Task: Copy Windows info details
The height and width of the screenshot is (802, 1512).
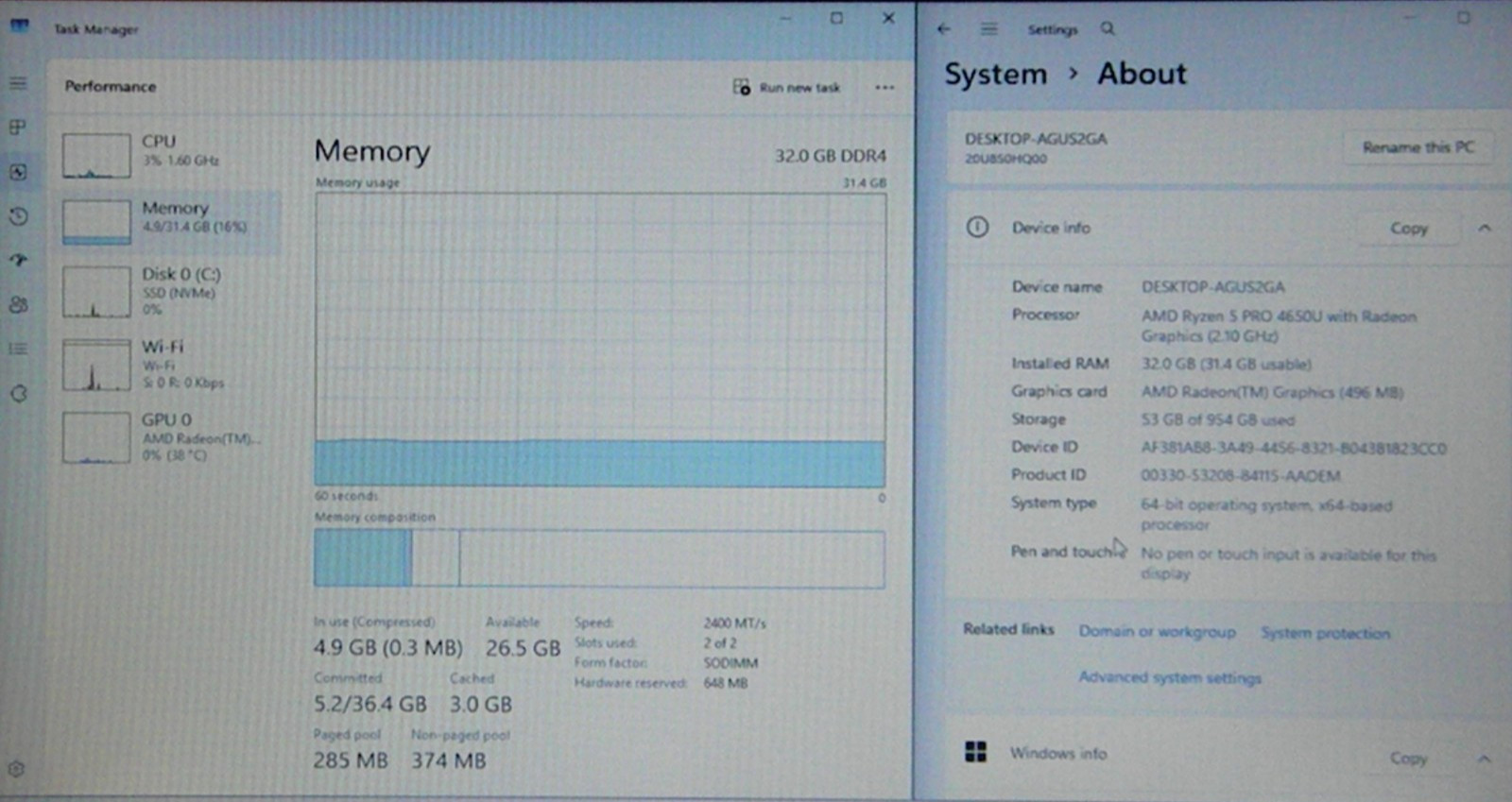Action: click(x=1408, y=759)
